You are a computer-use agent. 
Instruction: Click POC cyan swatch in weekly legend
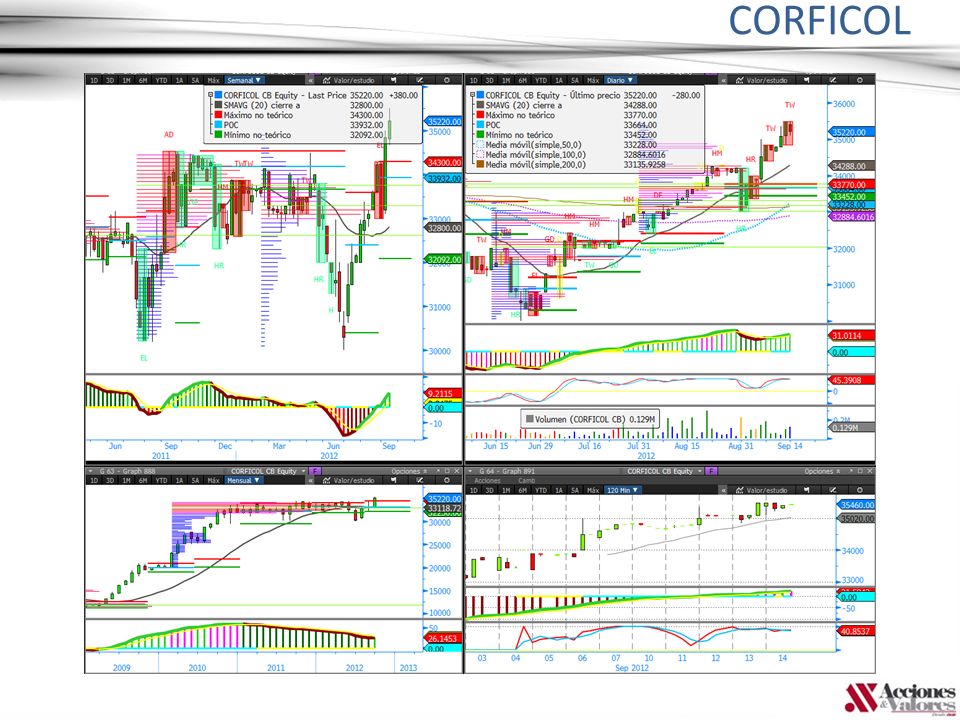[219, 125]
